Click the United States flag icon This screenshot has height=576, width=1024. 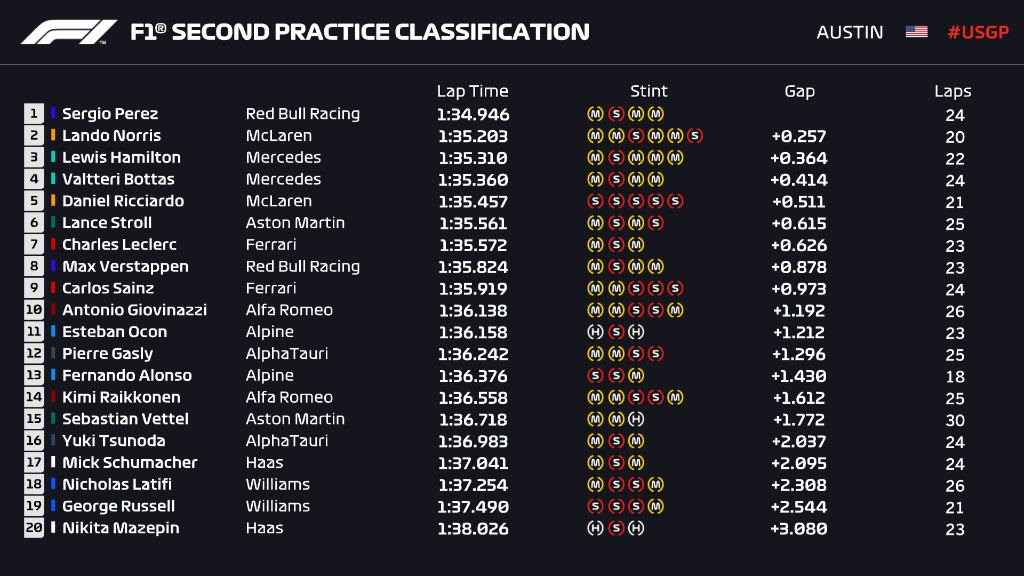click(x=916, y=32)
